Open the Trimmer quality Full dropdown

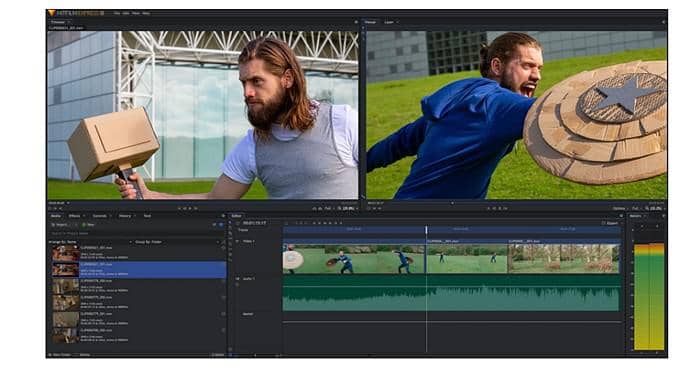tap(329, 208)
